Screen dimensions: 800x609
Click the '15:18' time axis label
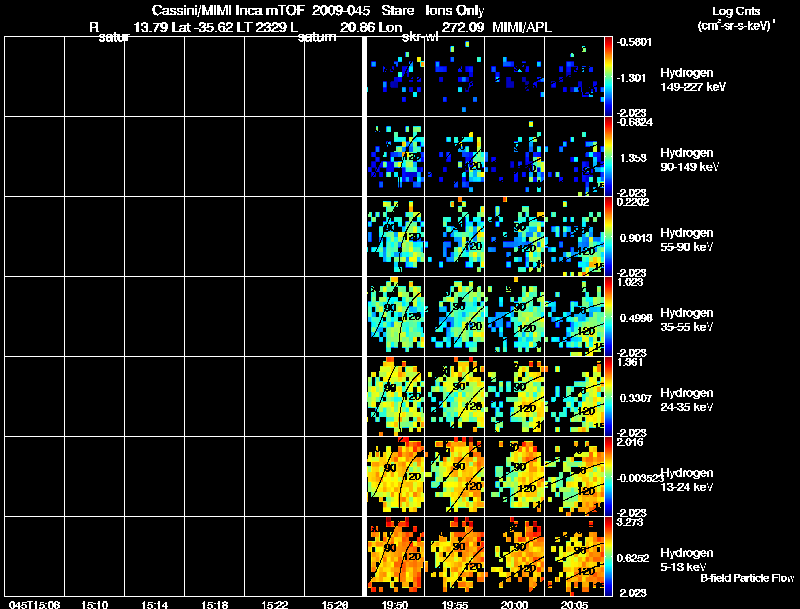pyautogui.click(x=214, y=605)
